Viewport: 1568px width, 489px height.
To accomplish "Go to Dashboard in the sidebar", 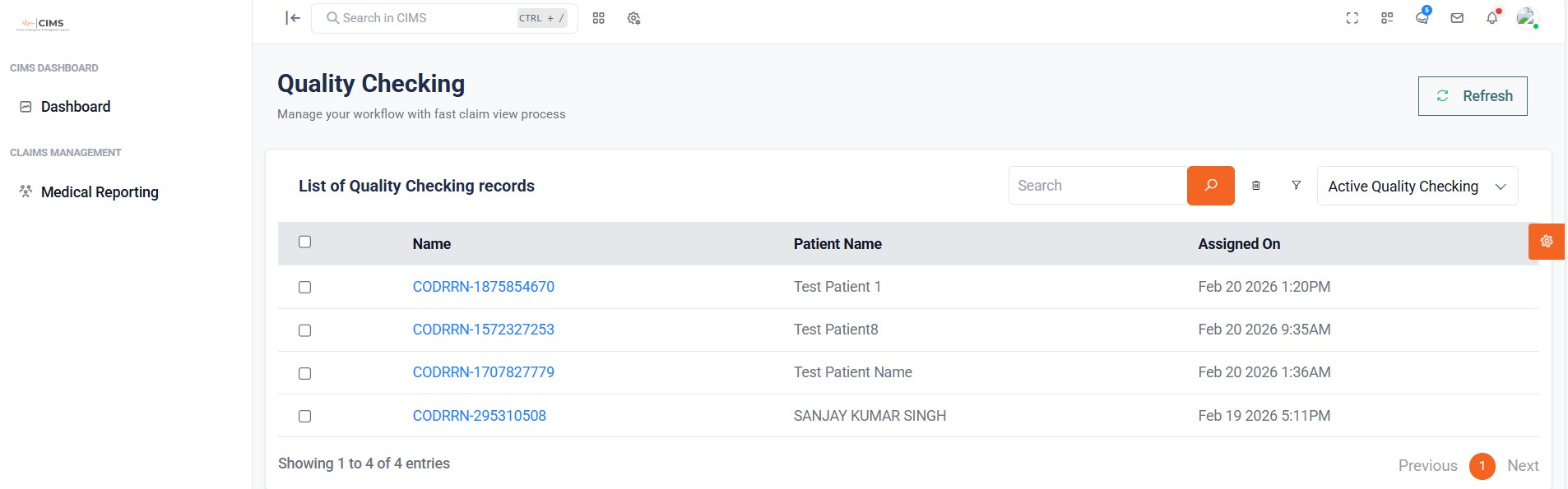I will [x=75, y=107].
